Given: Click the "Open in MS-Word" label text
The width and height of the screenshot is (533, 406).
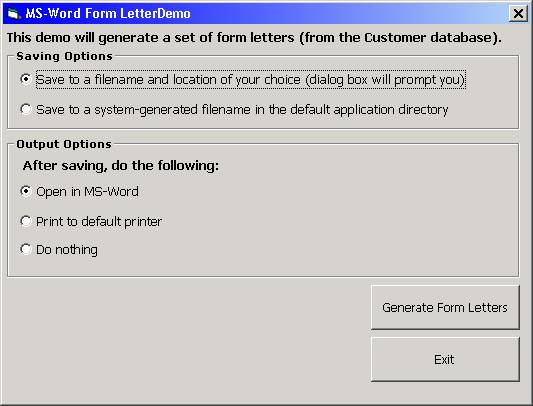Looking at the screenshot, I should coord(87,191).
